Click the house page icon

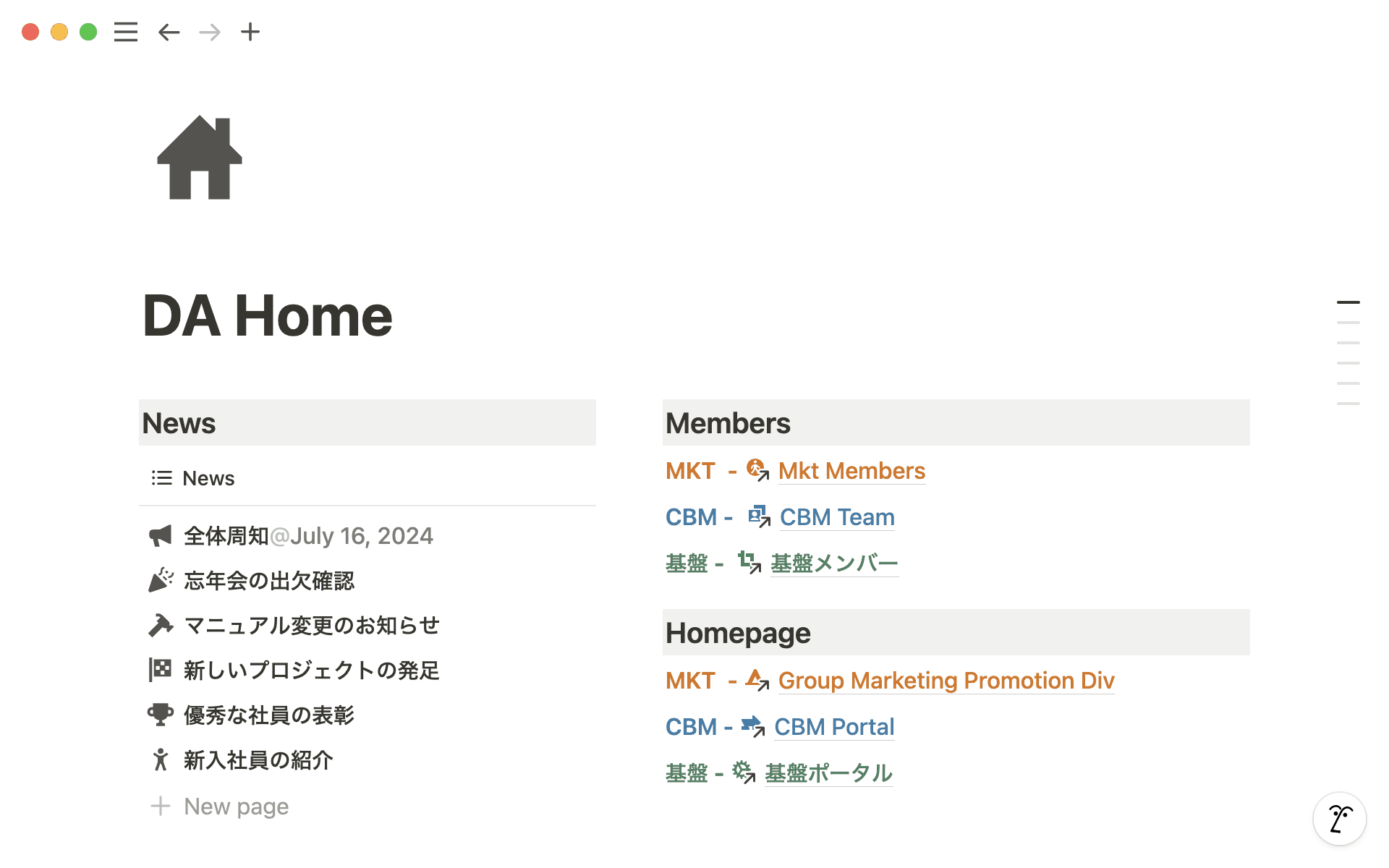point(200,158)
